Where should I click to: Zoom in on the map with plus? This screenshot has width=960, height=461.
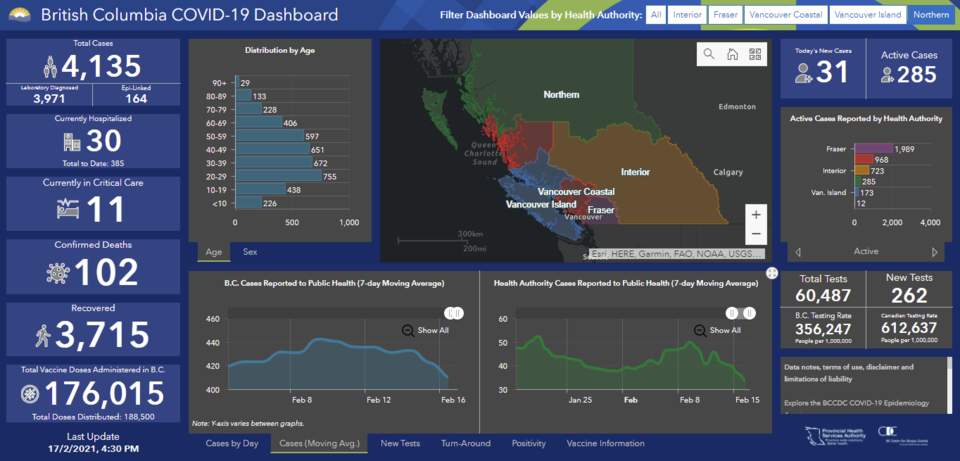[756, 215]
